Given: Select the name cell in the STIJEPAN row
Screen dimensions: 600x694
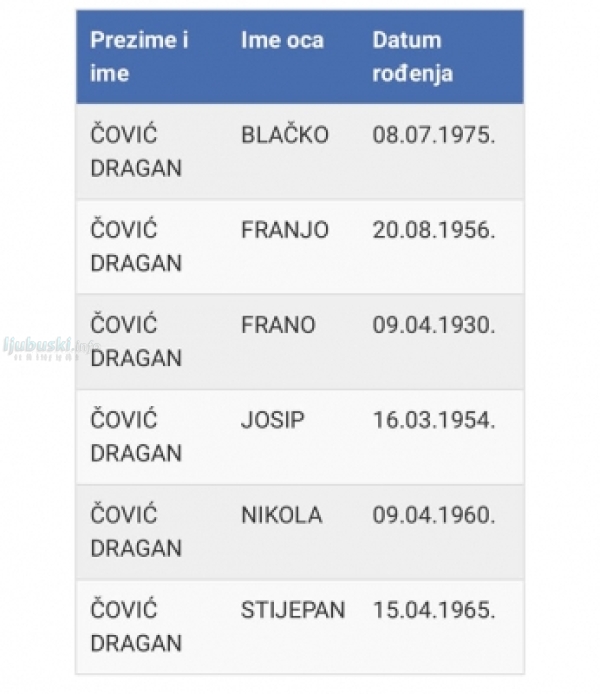Looking at the screenshot, I should [x=136, y=626].
